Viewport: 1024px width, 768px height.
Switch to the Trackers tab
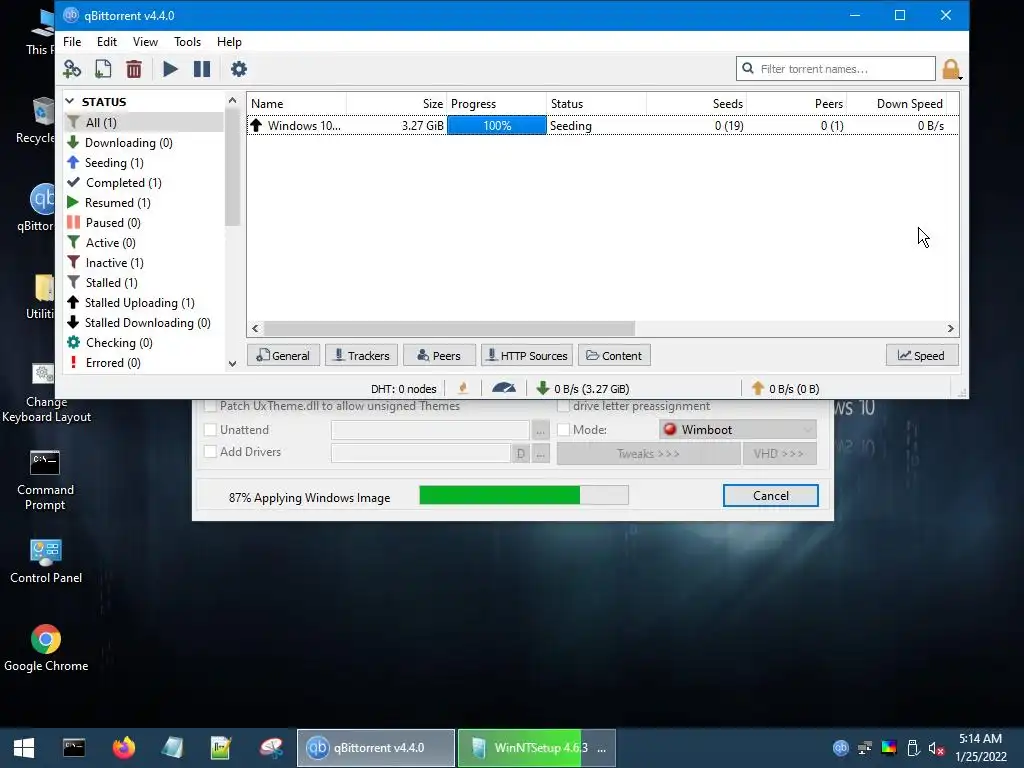[361, 355]
